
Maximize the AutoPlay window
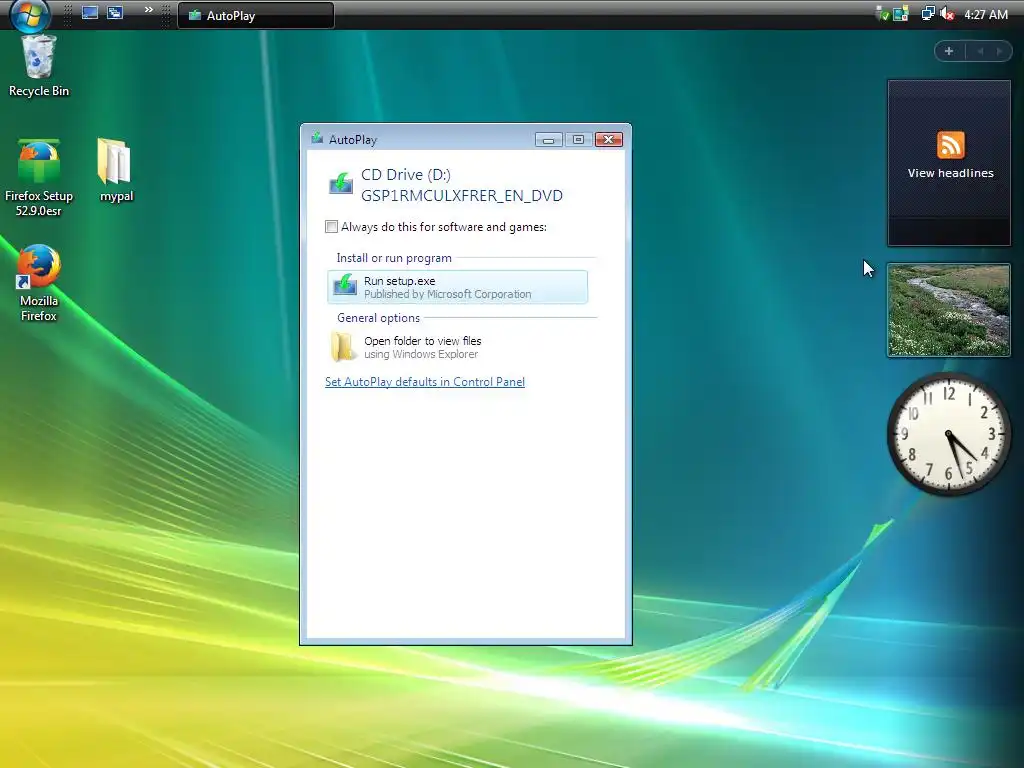coord(578,139)
